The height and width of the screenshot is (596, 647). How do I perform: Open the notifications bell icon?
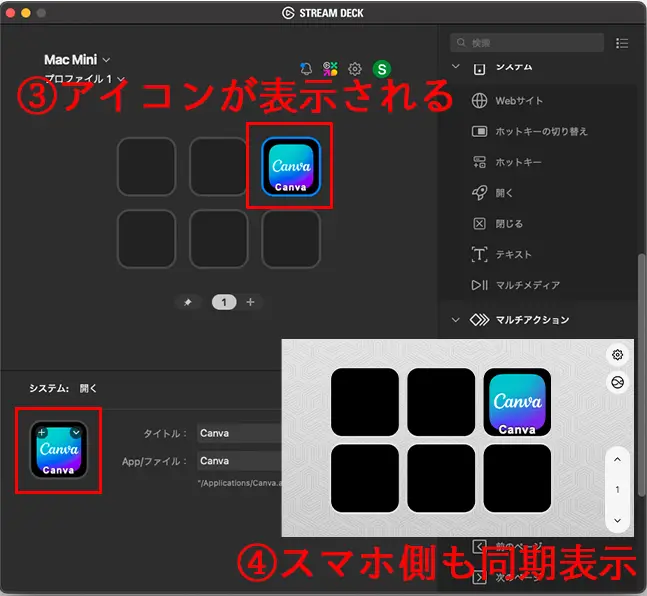pos(306,69)
